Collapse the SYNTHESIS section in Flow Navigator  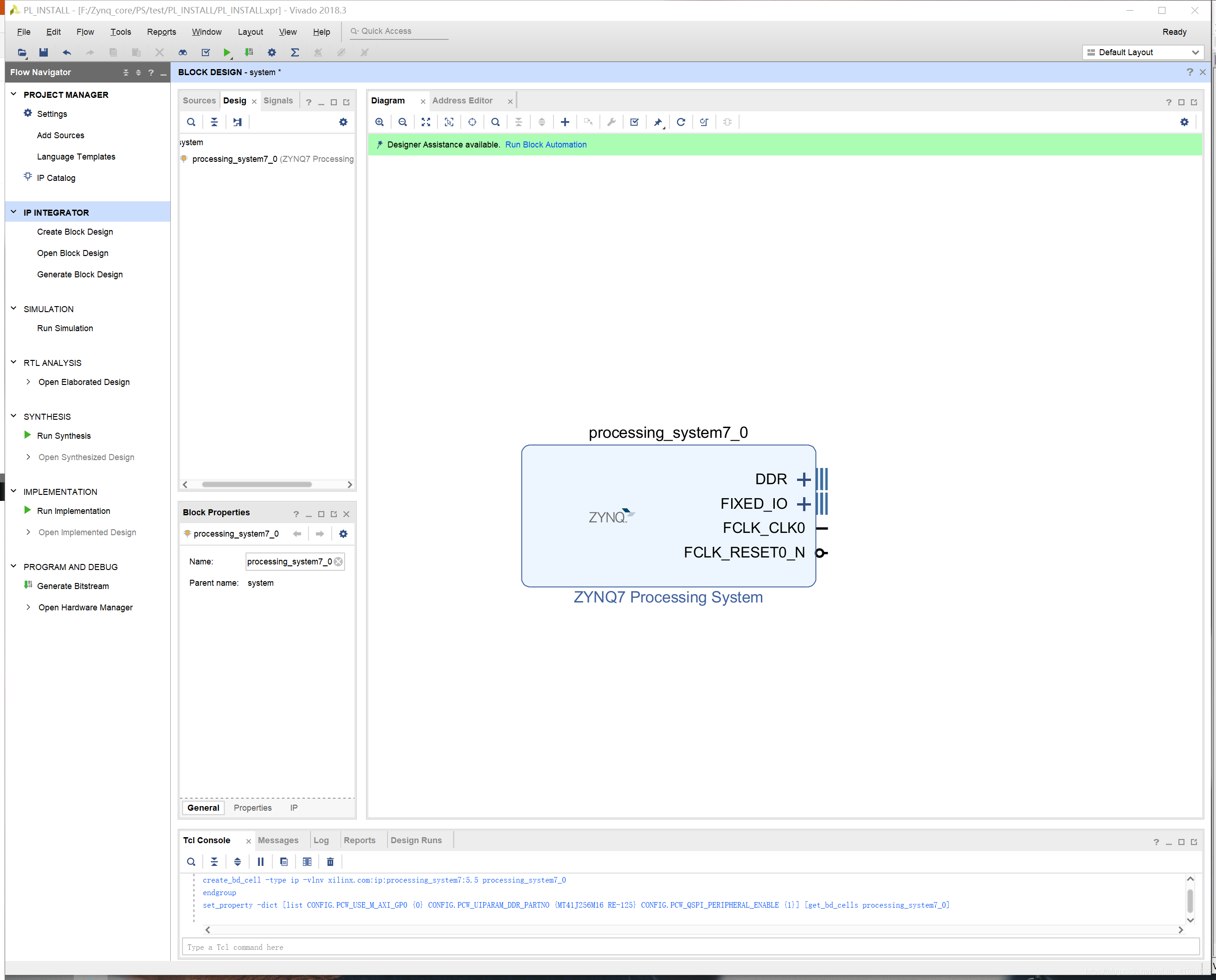pos(13,416)
